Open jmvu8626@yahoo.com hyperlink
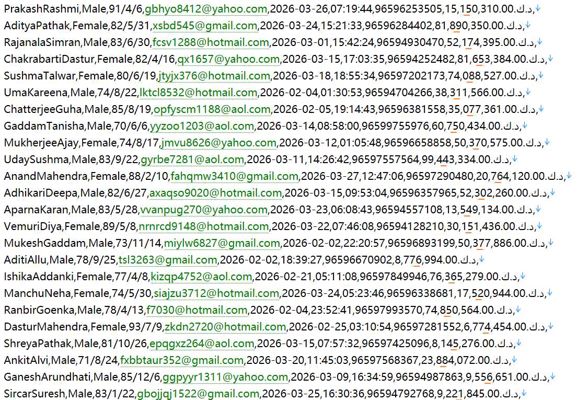 point(219,142)
